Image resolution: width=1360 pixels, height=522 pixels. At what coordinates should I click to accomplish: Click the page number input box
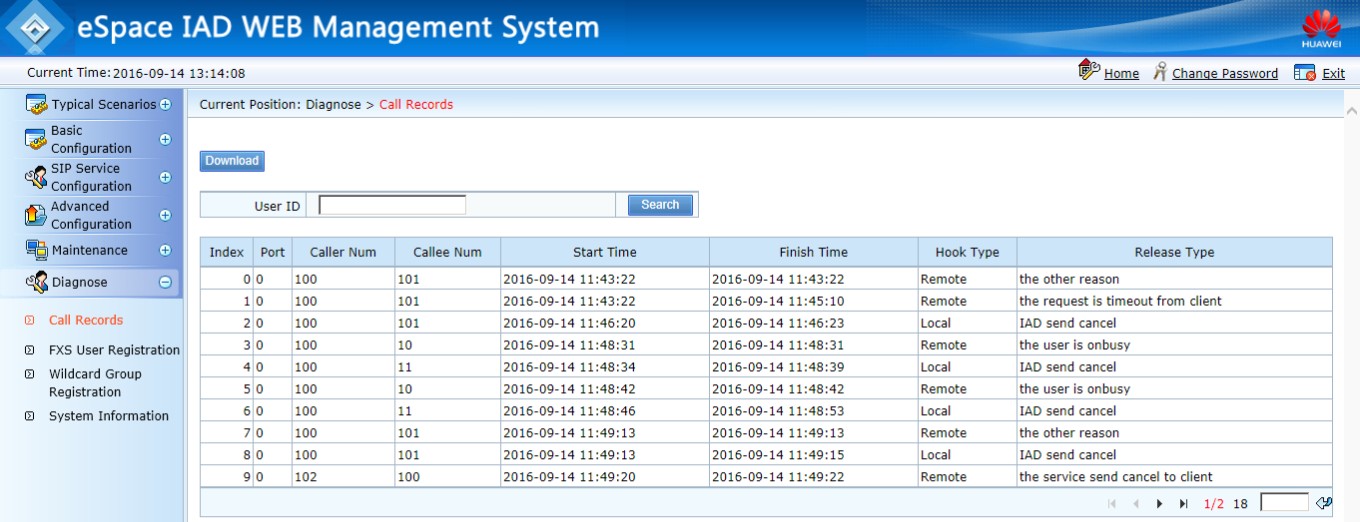click(1284, 503)
